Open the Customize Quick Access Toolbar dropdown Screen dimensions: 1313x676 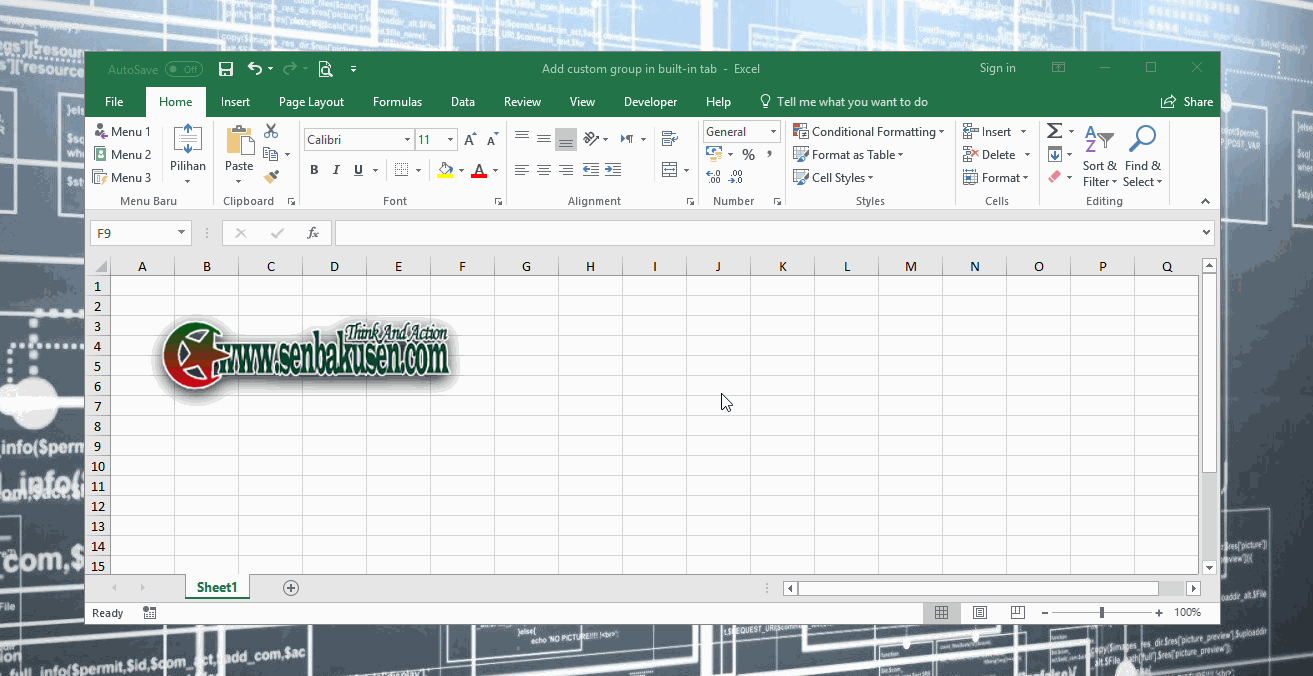[x=353, y=69]
